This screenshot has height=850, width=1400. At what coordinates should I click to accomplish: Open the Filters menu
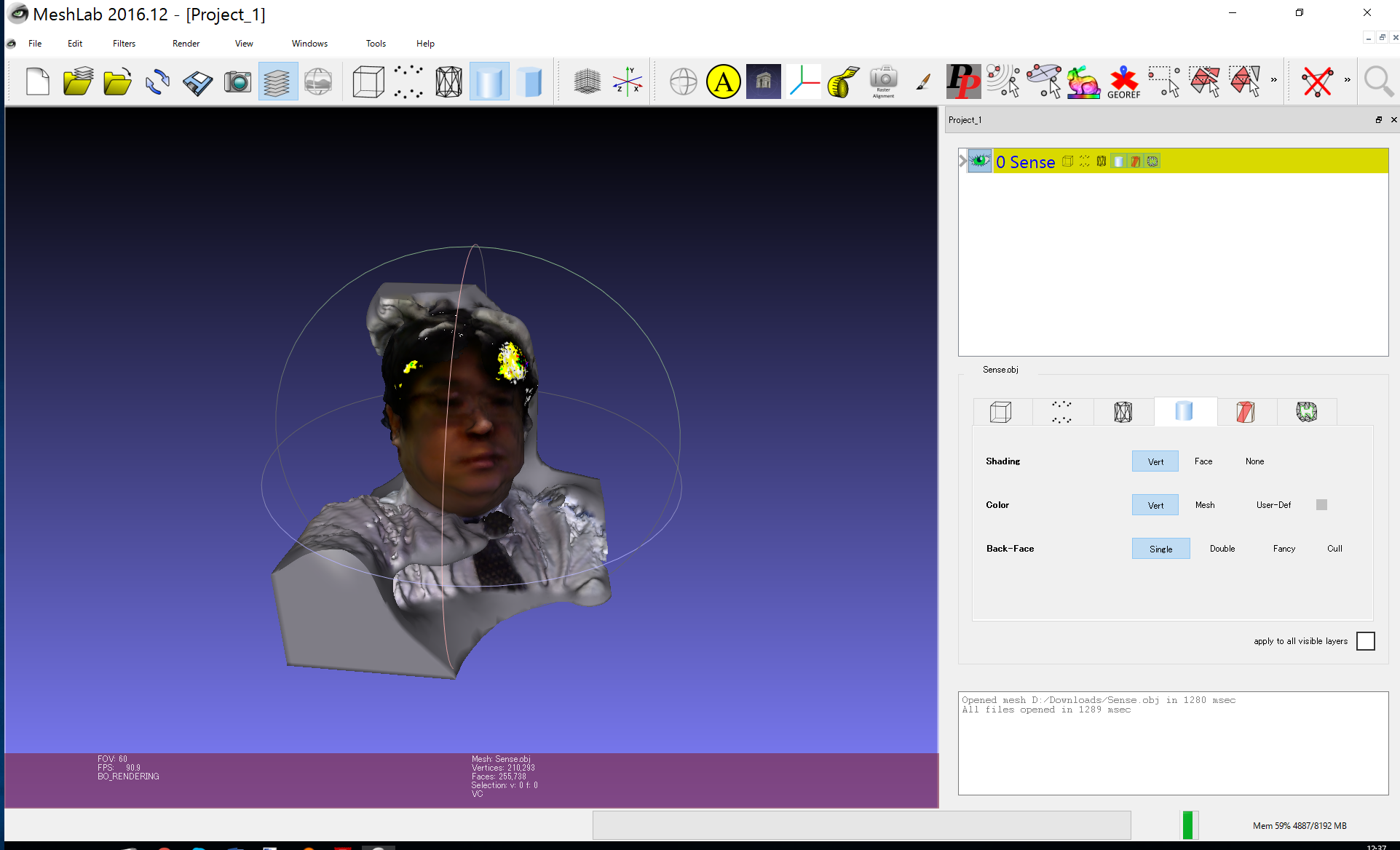coord(124,44)
